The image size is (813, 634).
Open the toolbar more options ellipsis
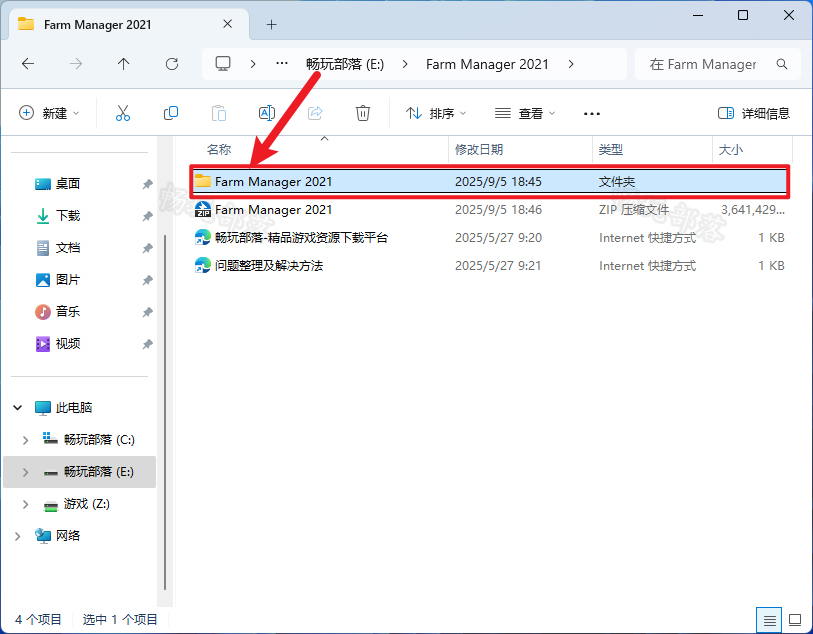coord(592,114)
